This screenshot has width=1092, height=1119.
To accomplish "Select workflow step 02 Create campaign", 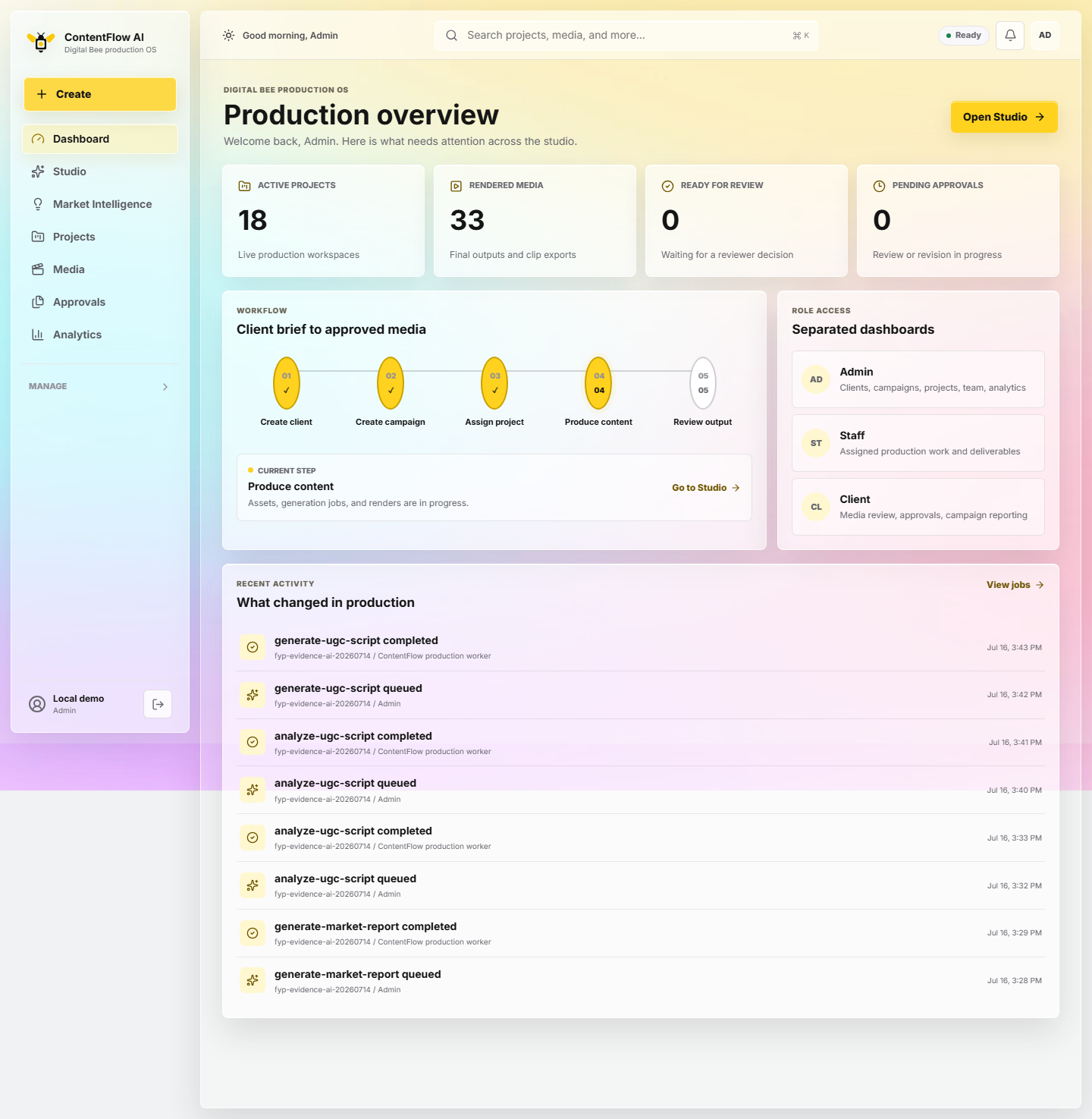I will tap(391, 383).
